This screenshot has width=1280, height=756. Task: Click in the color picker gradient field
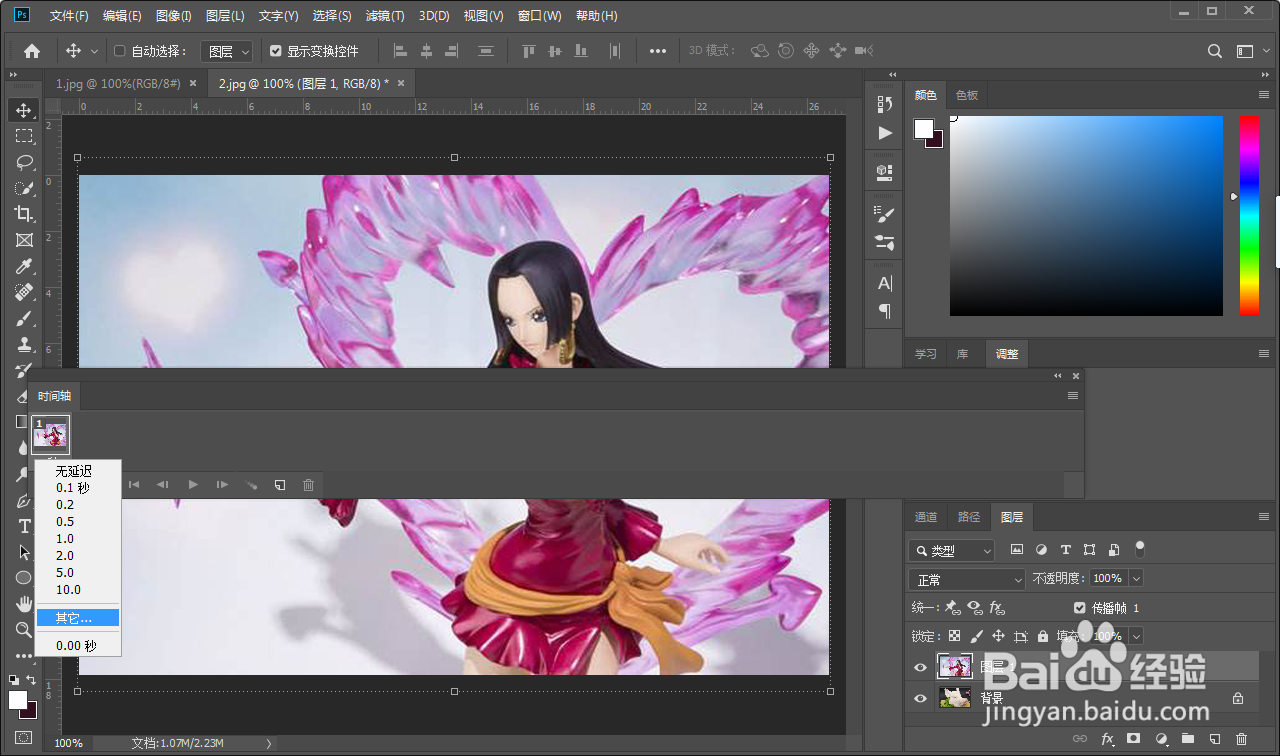1086,216
